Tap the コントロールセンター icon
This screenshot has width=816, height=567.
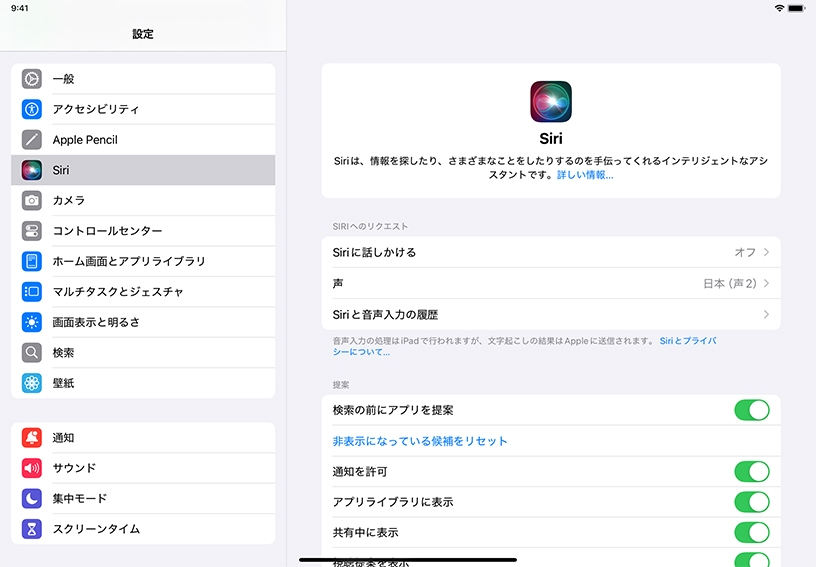(x=32, y=231)
